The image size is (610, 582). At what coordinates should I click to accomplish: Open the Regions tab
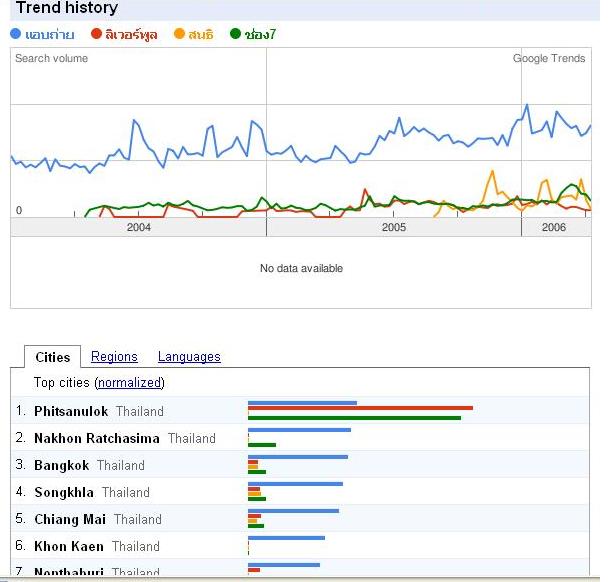click(x=114, y=356)
